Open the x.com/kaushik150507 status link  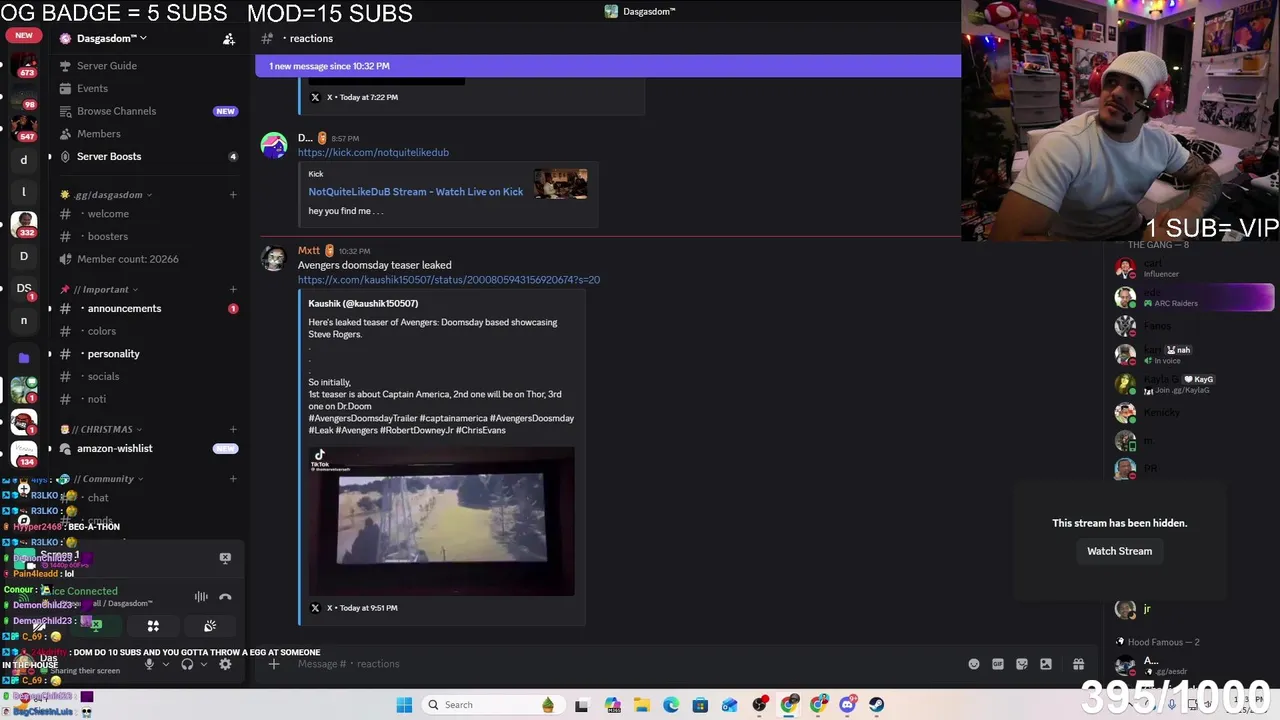click(x=448, y=280)
